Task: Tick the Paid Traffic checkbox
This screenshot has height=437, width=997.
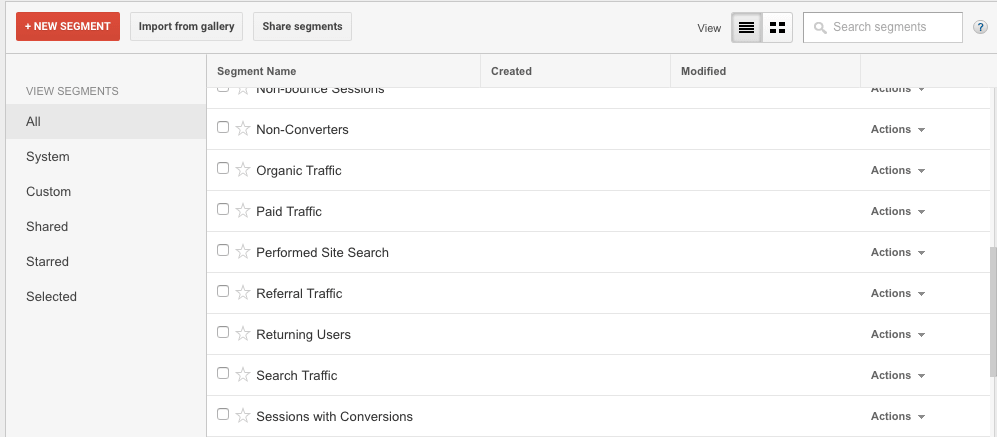Action: click(x=223, y=209)
